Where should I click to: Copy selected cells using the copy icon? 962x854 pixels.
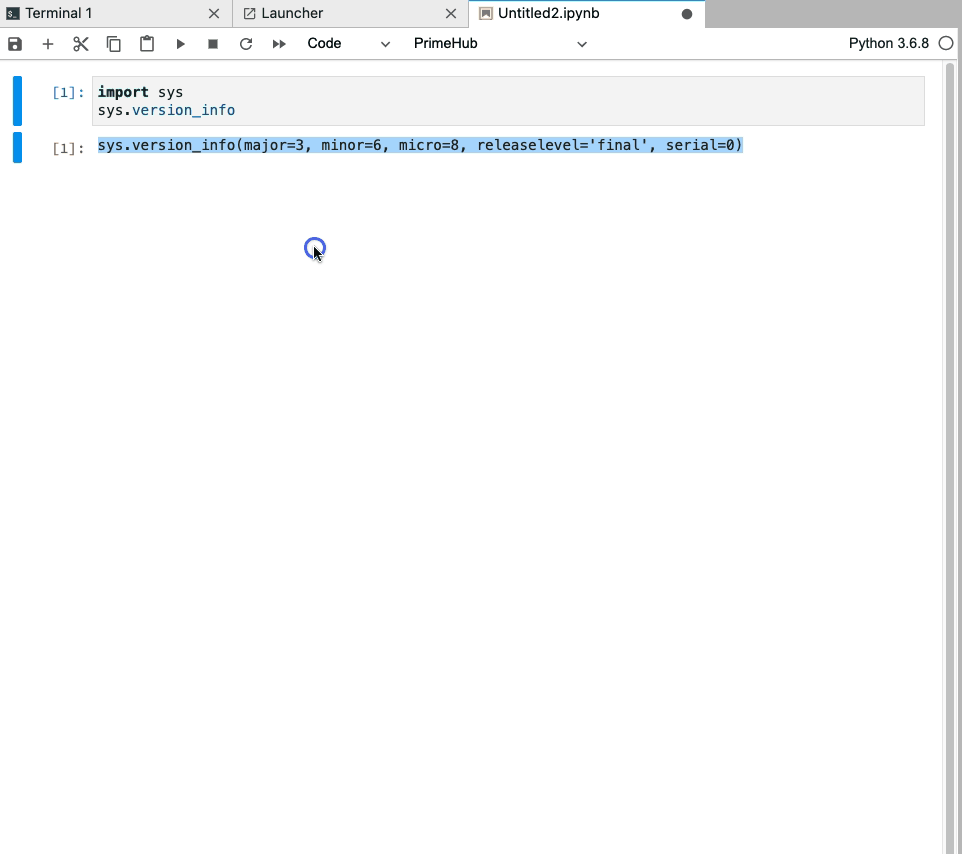(114, 44)
